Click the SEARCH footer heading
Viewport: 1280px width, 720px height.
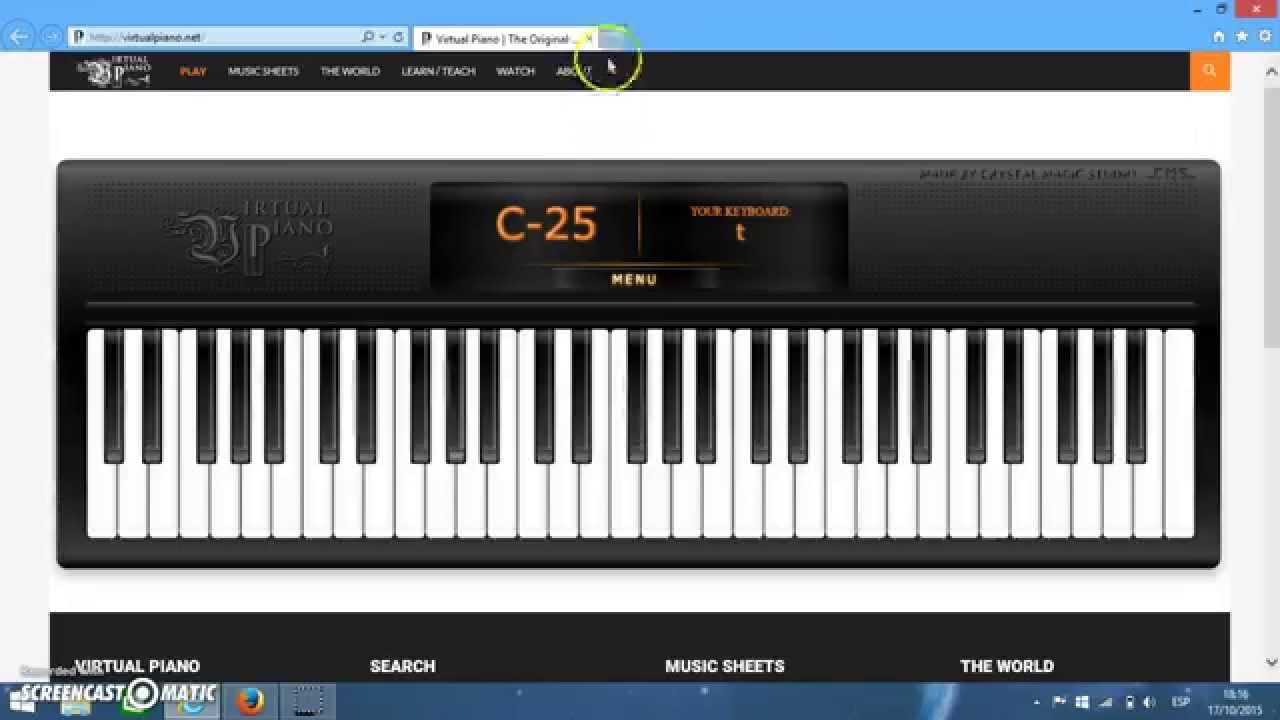(x=403, y=666)
